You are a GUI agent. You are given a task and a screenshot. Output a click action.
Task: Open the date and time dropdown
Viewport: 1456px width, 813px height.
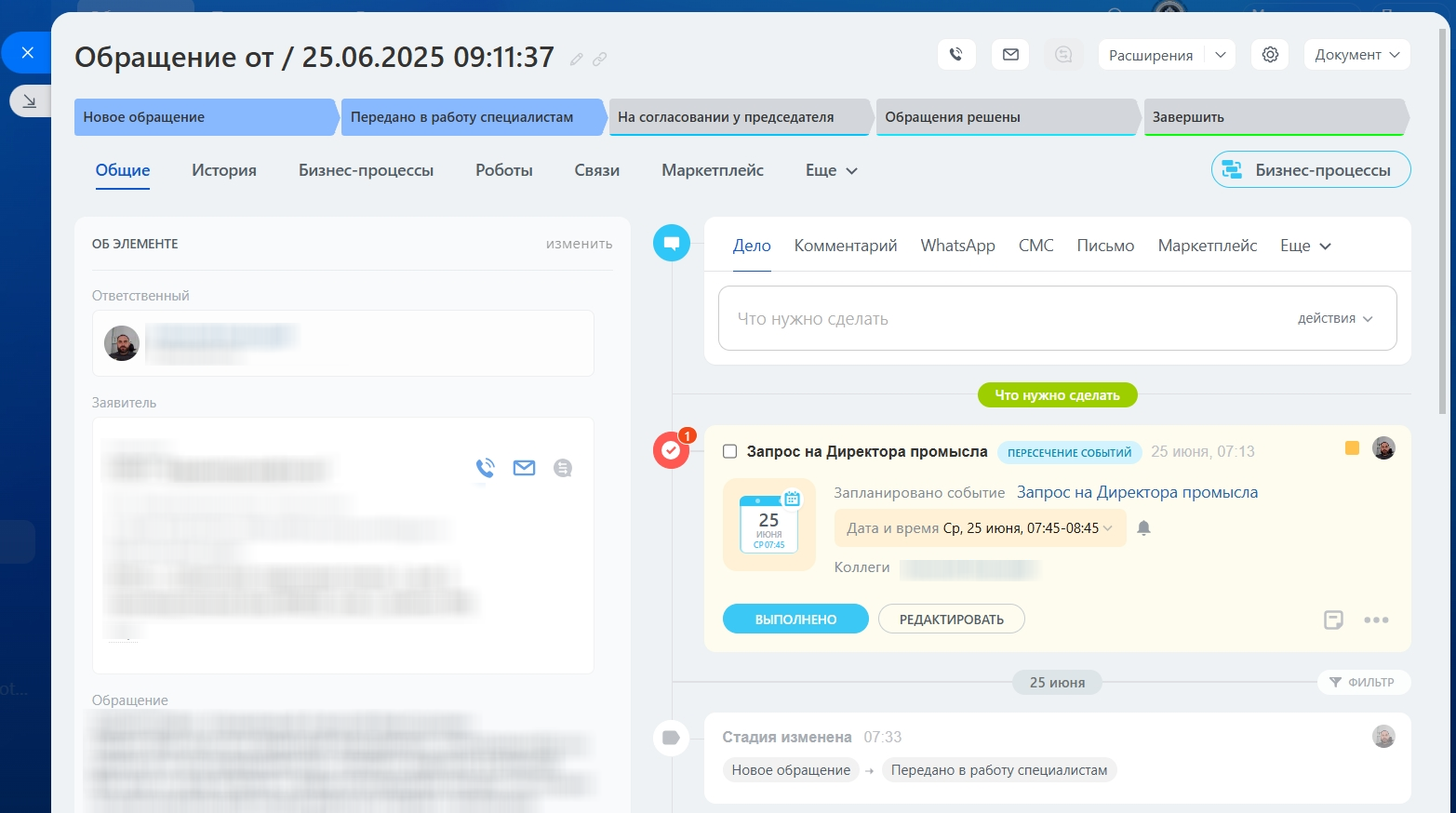pos(980,527)
